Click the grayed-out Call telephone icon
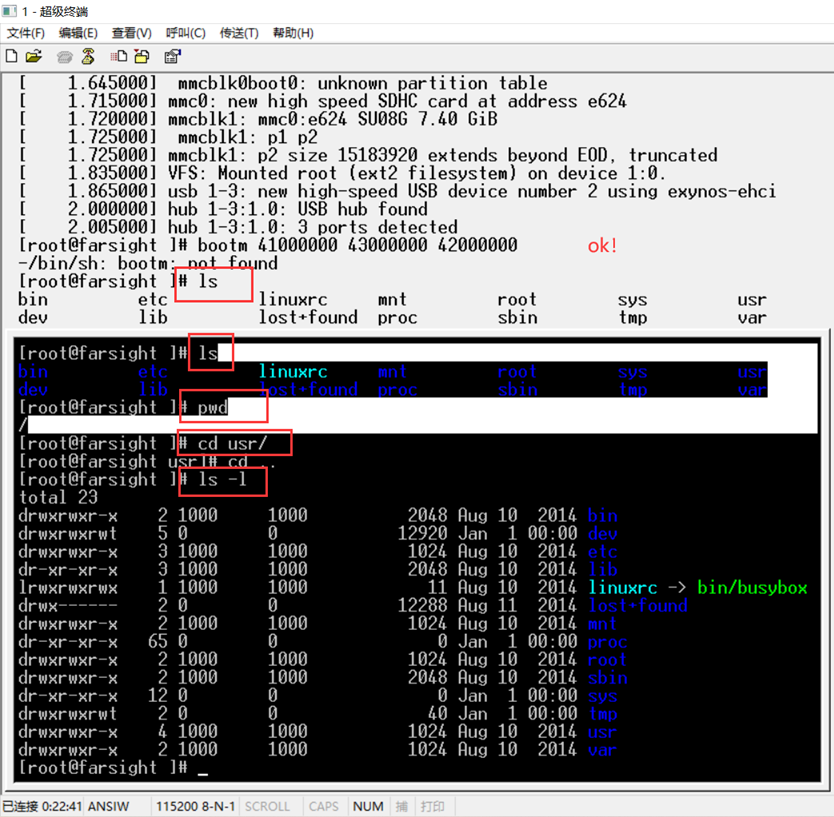834x817 pixels. tap(64, 56)
